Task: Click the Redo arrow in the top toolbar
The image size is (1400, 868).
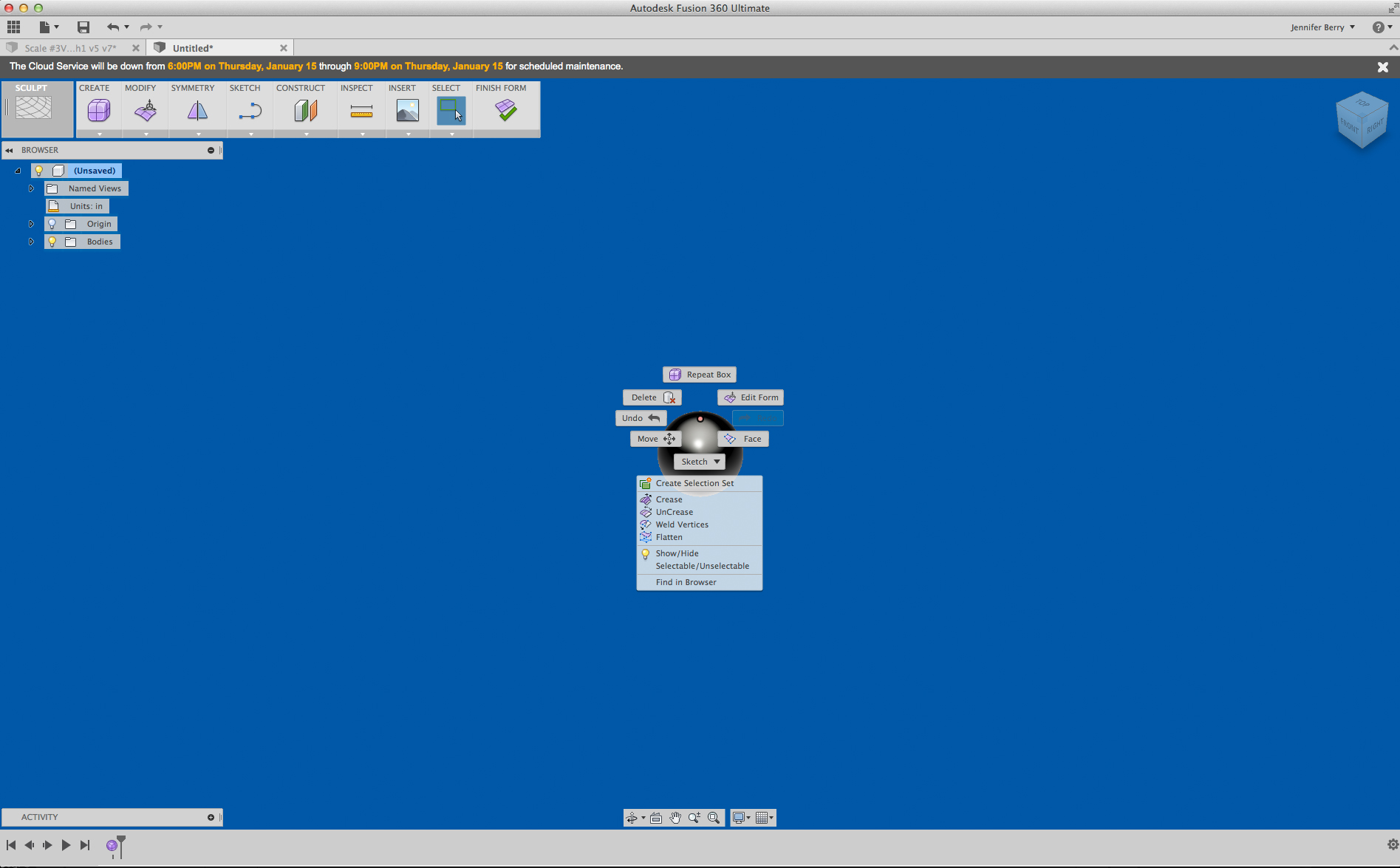Action: click(146, 27)
